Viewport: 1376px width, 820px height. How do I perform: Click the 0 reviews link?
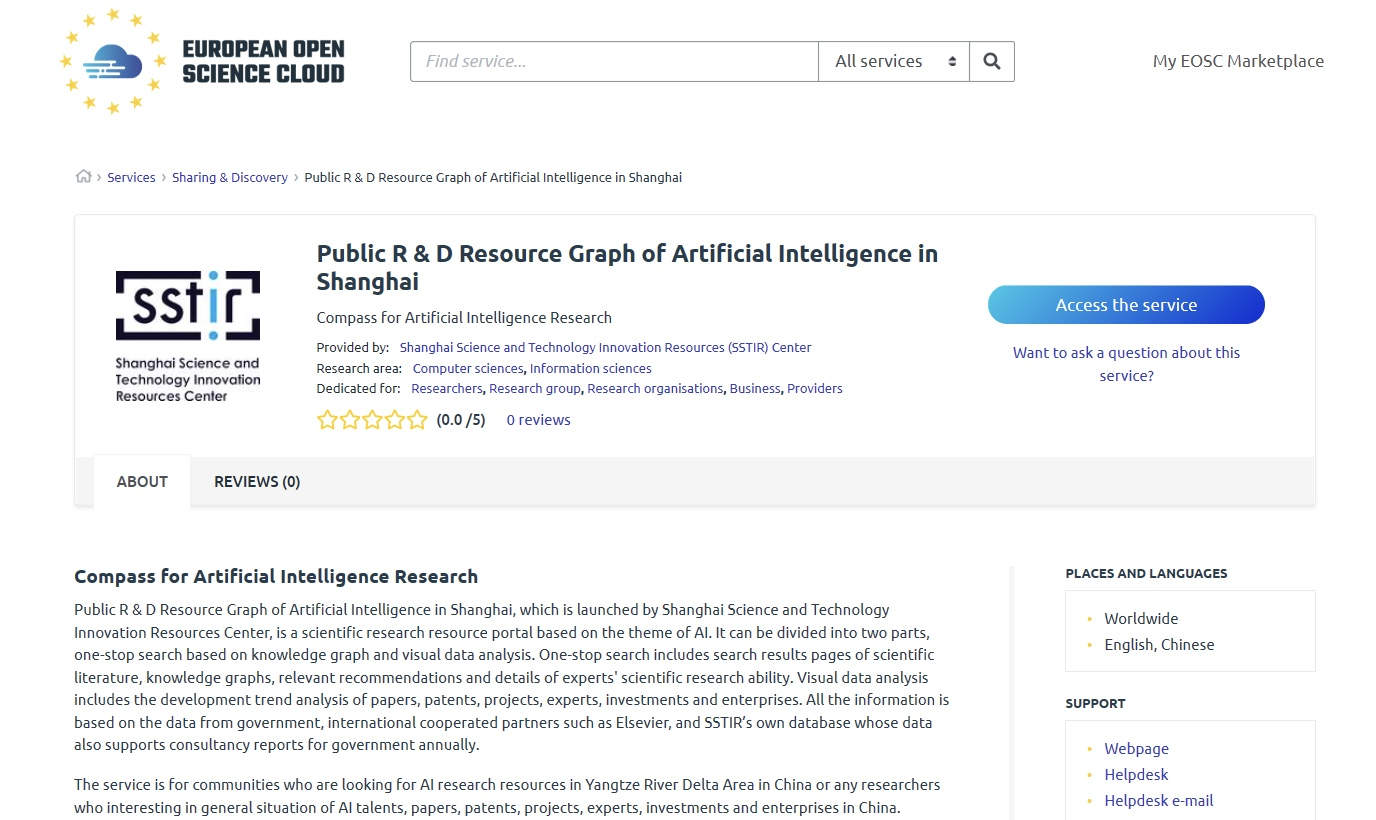pyautogui.click(x=538, y=420)
